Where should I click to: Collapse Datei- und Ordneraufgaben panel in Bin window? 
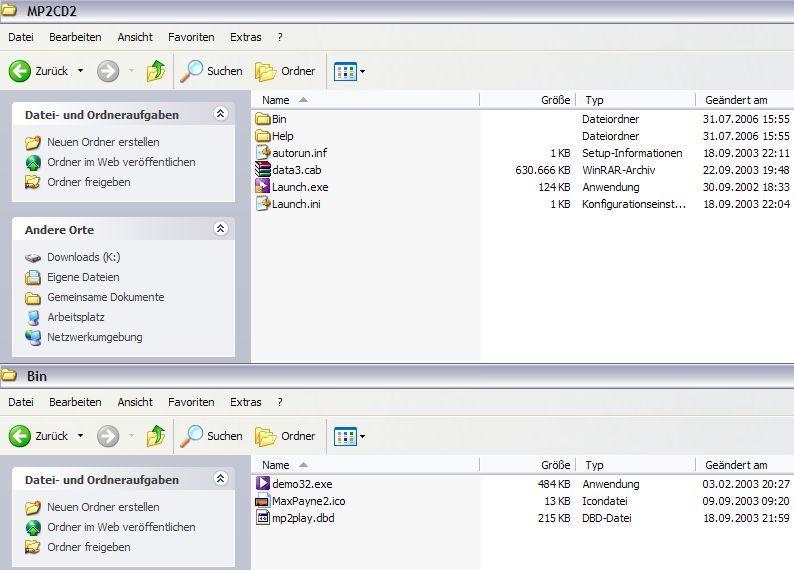[220, 479]
